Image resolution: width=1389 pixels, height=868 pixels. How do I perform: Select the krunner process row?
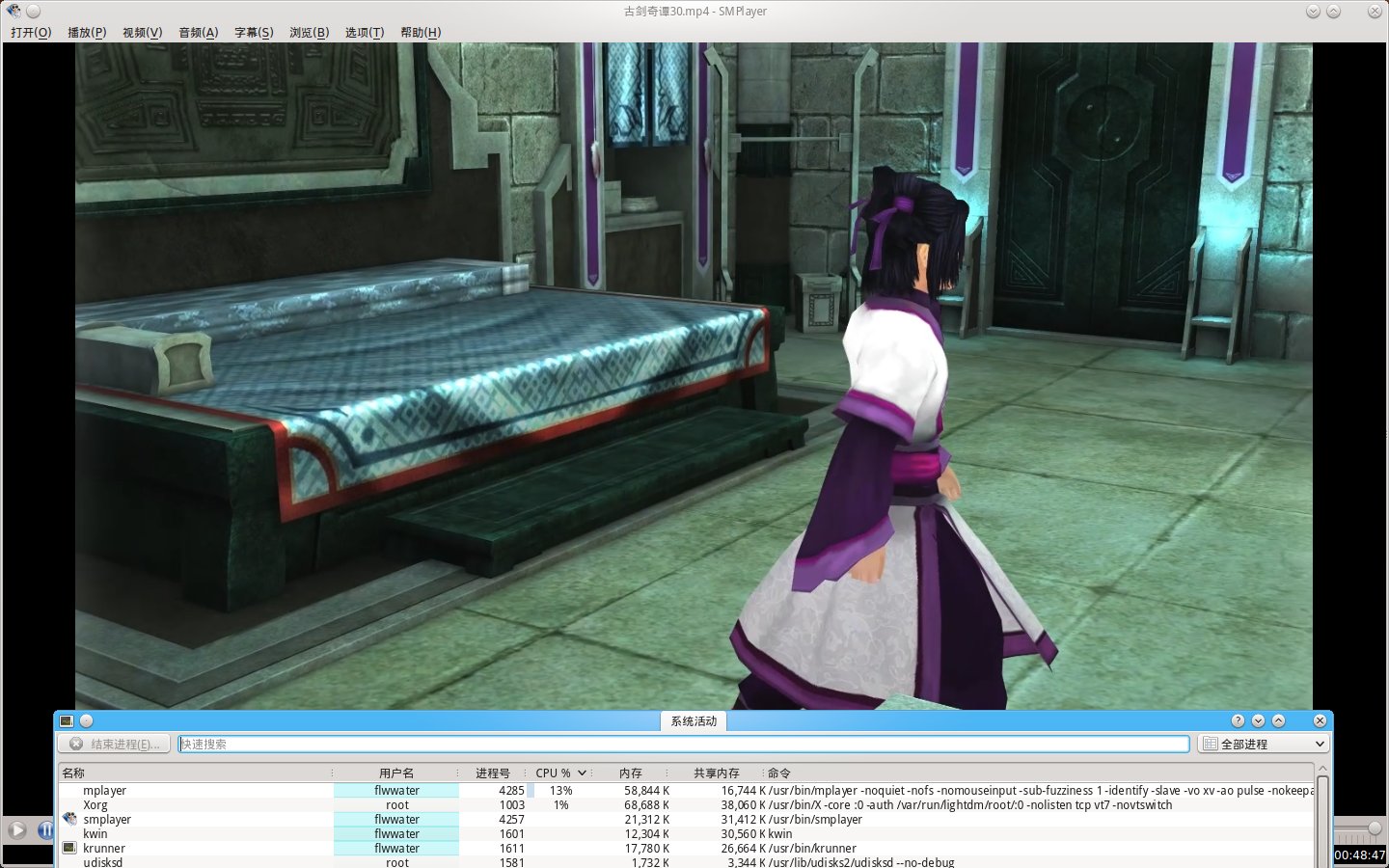pyautogui.click(x=686, y=848)
